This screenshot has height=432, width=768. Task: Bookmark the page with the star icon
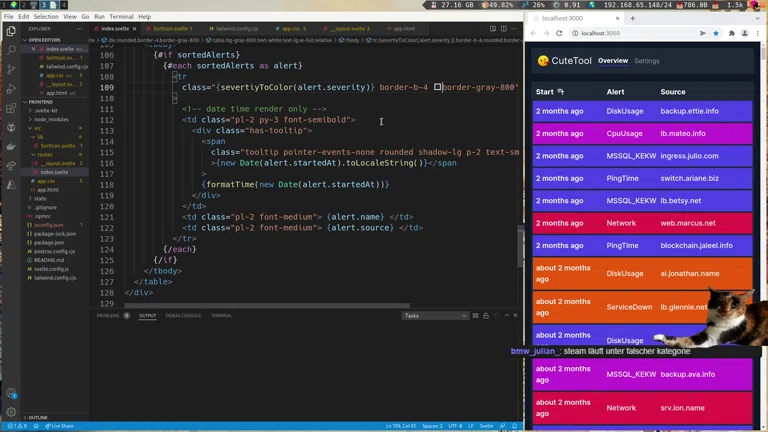tap(716, 33)
